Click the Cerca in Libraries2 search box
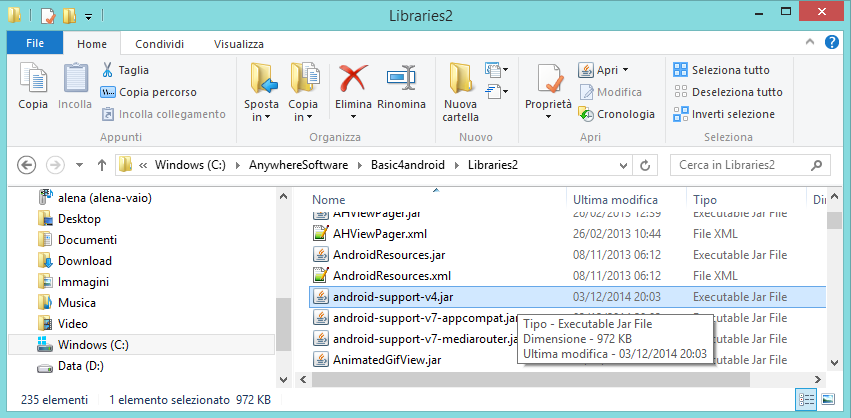The height and width of the screenshot is (418, 851). (x=750, y=164)
